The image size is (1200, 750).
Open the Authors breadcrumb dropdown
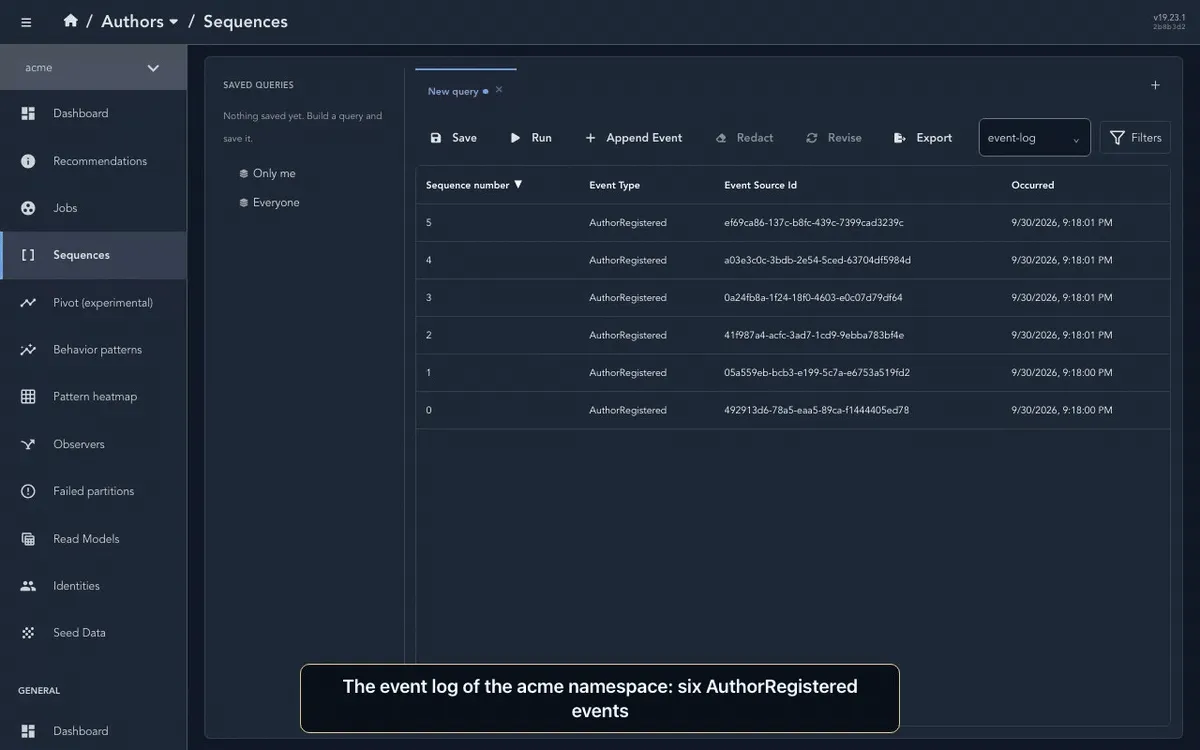[140, 21]
